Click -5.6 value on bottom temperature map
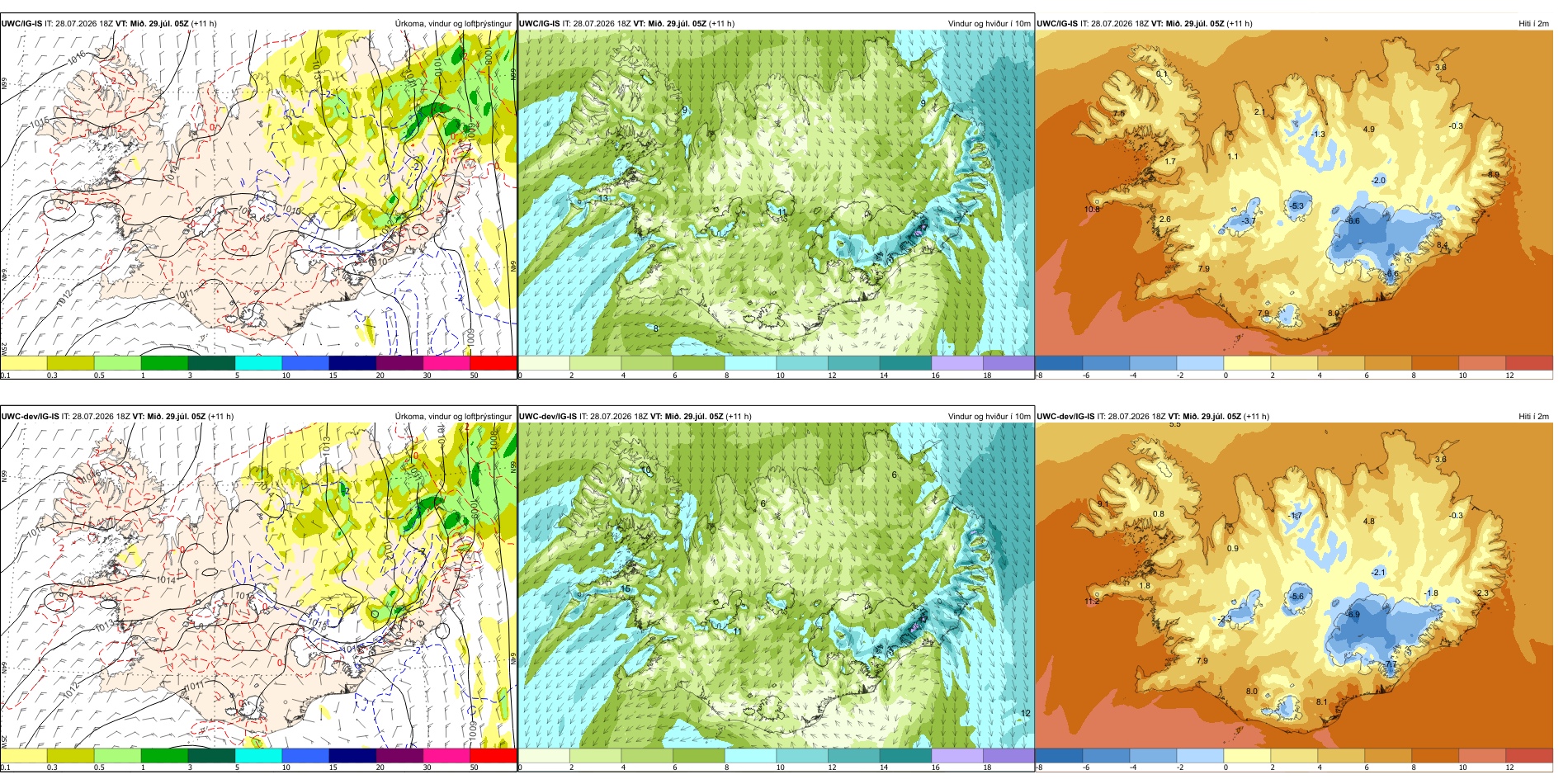1568x784 pixels. tap(1296, 597)
